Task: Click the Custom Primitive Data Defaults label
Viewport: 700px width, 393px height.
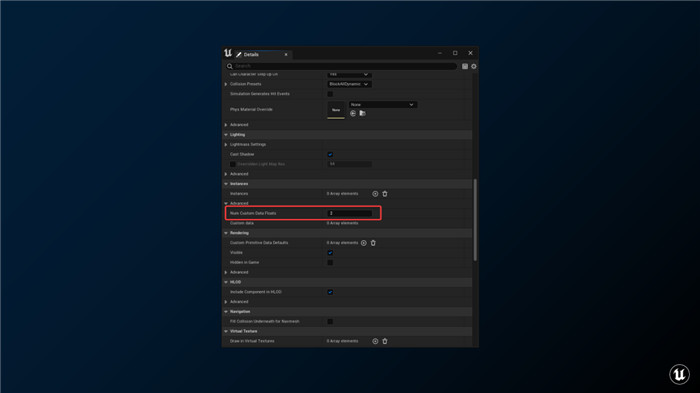Action: [x=259, y=243]
